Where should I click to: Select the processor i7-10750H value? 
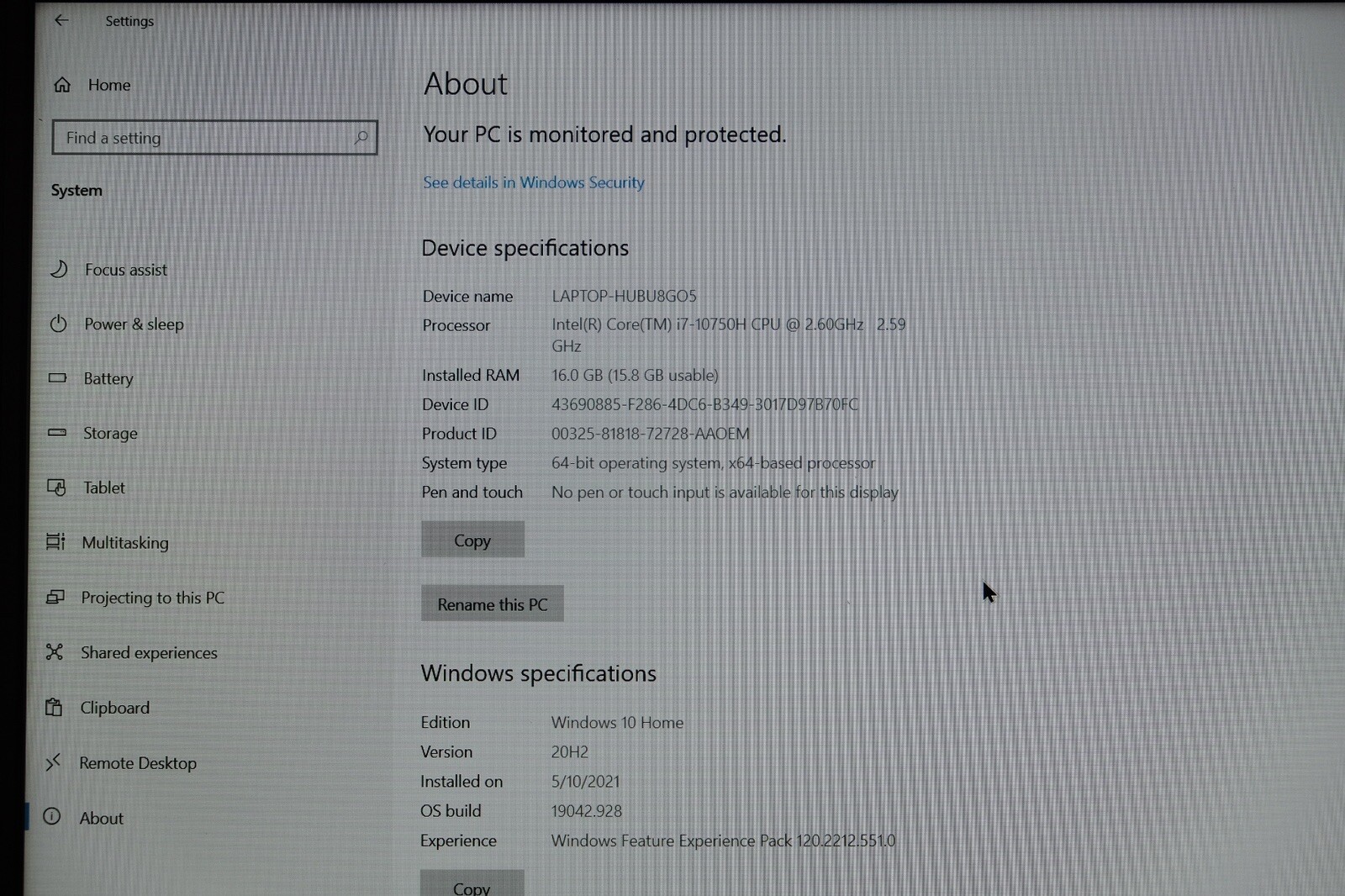pyautogui.click(x=729, y=335)
